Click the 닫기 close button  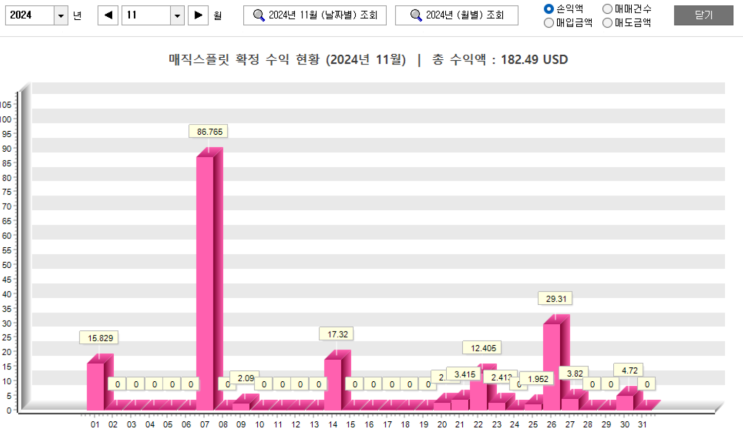[703, 15]
